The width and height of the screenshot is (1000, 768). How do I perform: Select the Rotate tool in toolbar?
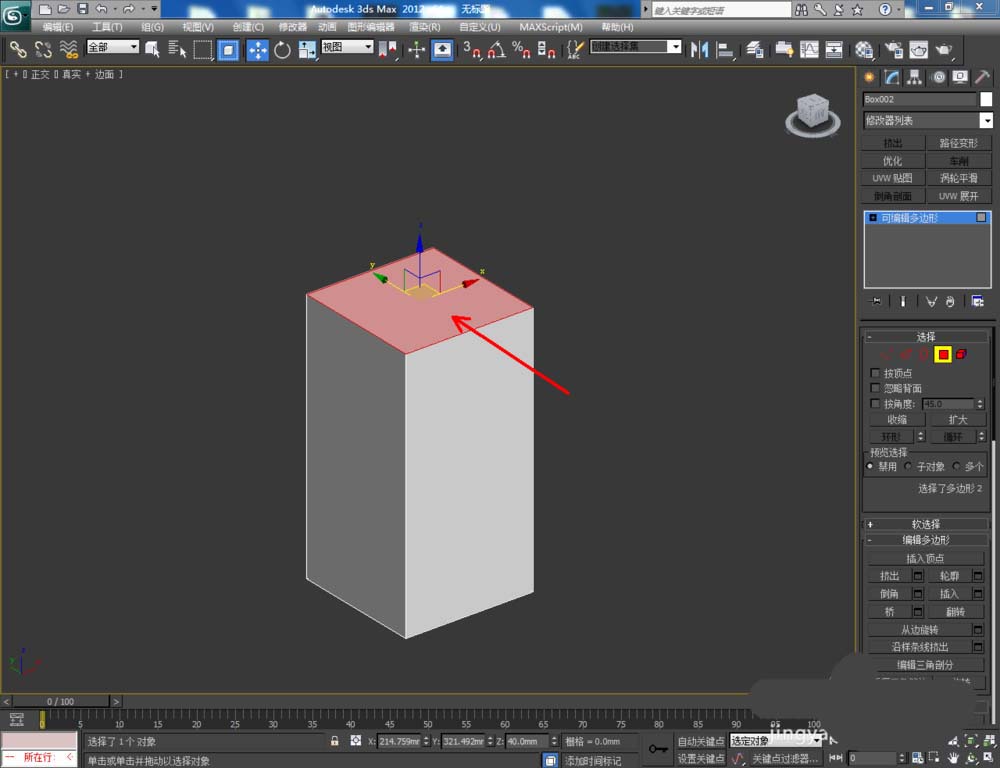(x=282, y=49)
